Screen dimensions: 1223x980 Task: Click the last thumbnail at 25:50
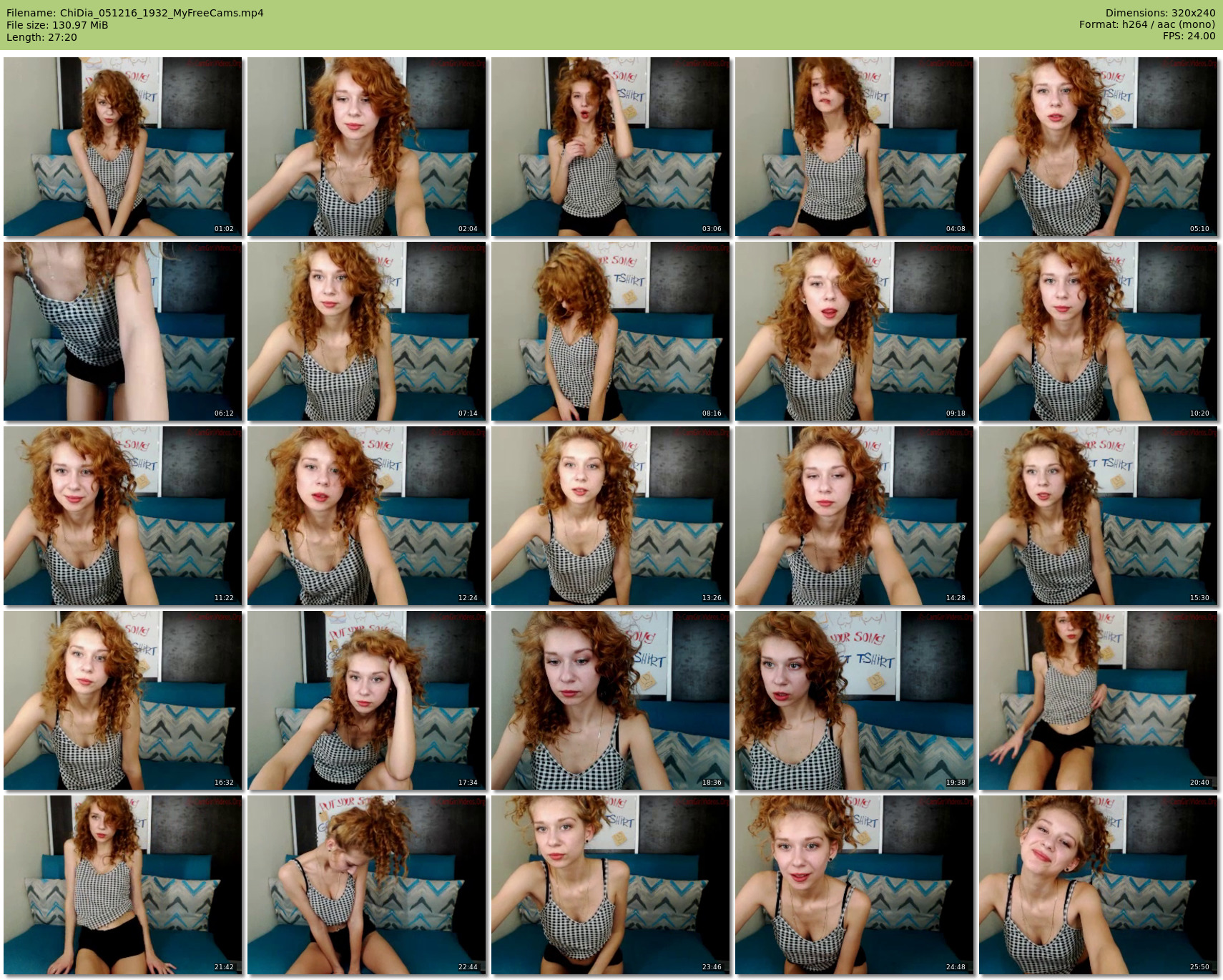(x=1099, y=885)
